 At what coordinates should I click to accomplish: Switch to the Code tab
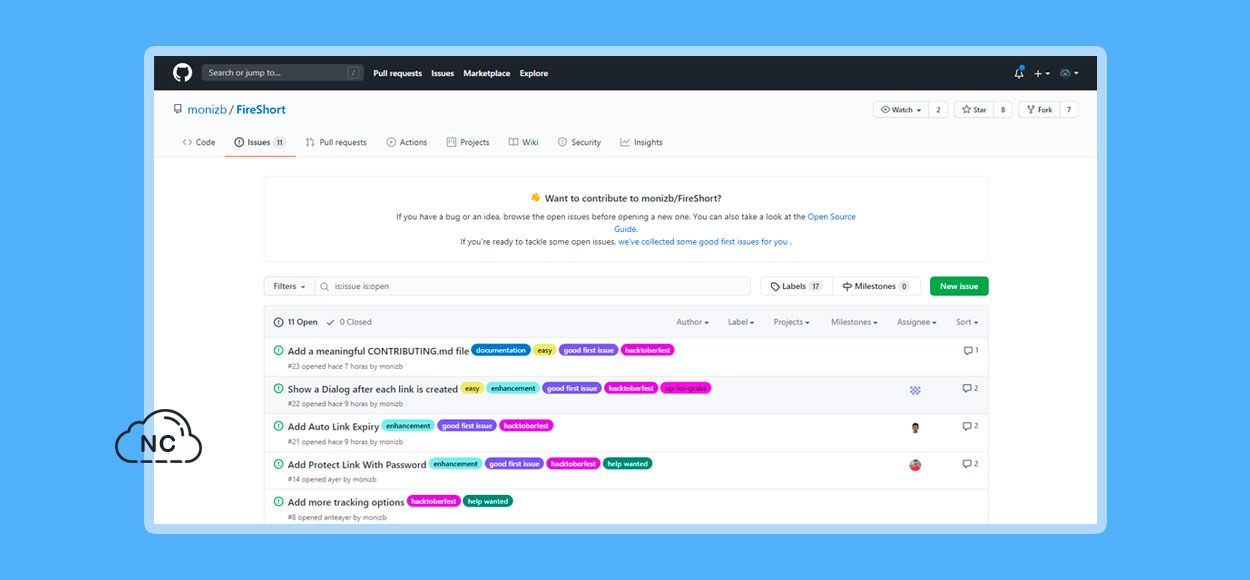[199, 142]
